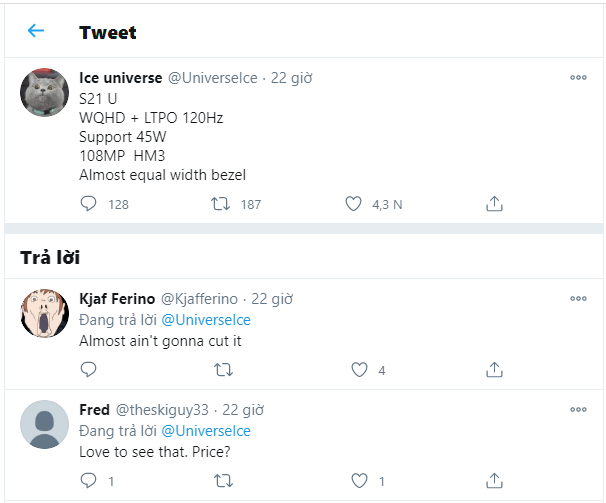The height and width of the screenshot is (503, 606).
Task: Open more options on Ice universe's tweet
Action: coord(578,78)
